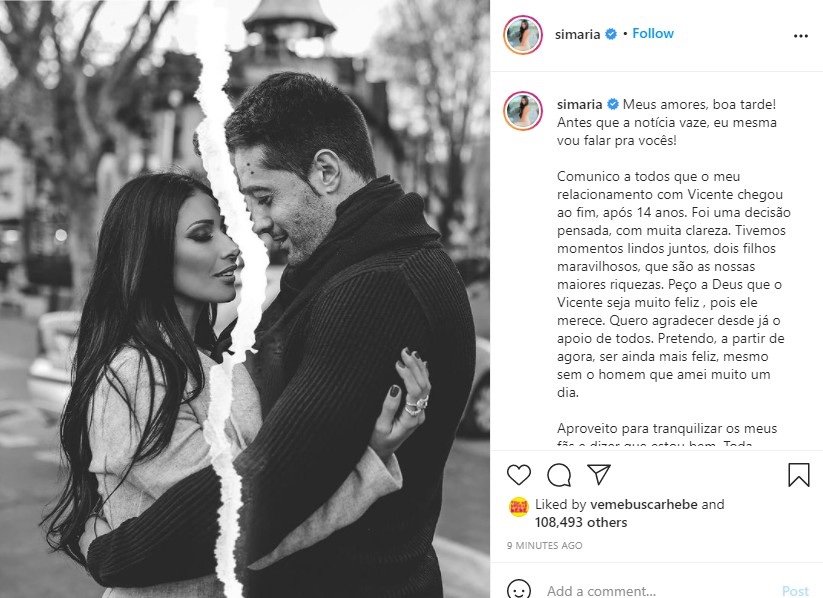823x598 pixels.
Task: Click the 9 minutes ago timestamp
Action: [x=545, y=545]
